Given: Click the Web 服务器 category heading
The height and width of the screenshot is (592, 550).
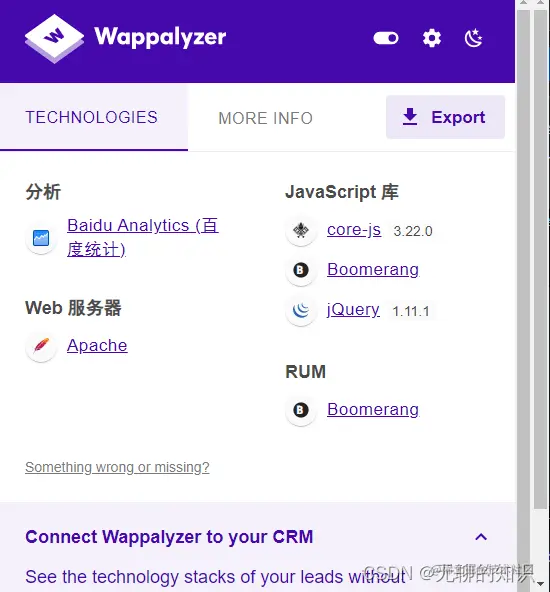Looking at the screenshot, I should pyautogui.click(x=73, y=308).
